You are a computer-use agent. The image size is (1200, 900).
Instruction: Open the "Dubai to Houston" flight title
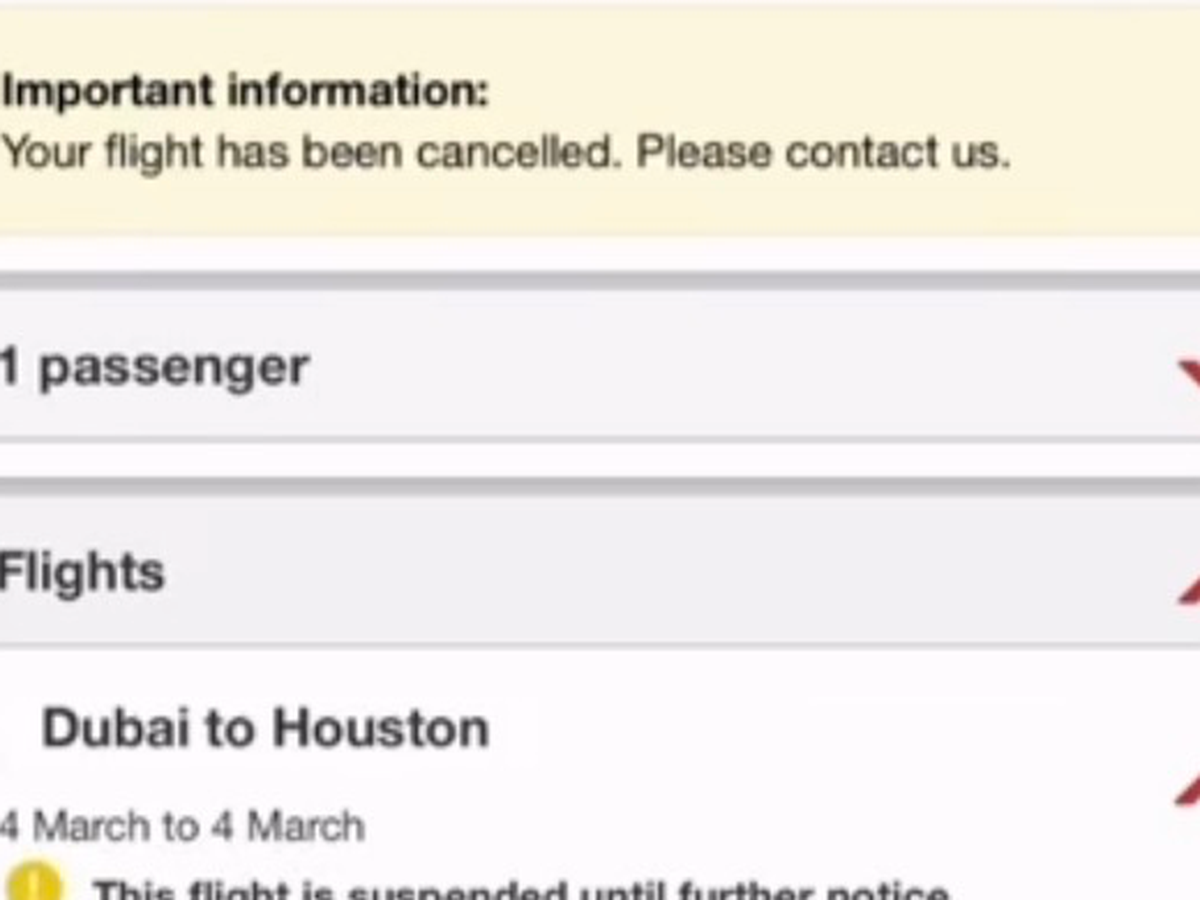[x=265, y=728]
